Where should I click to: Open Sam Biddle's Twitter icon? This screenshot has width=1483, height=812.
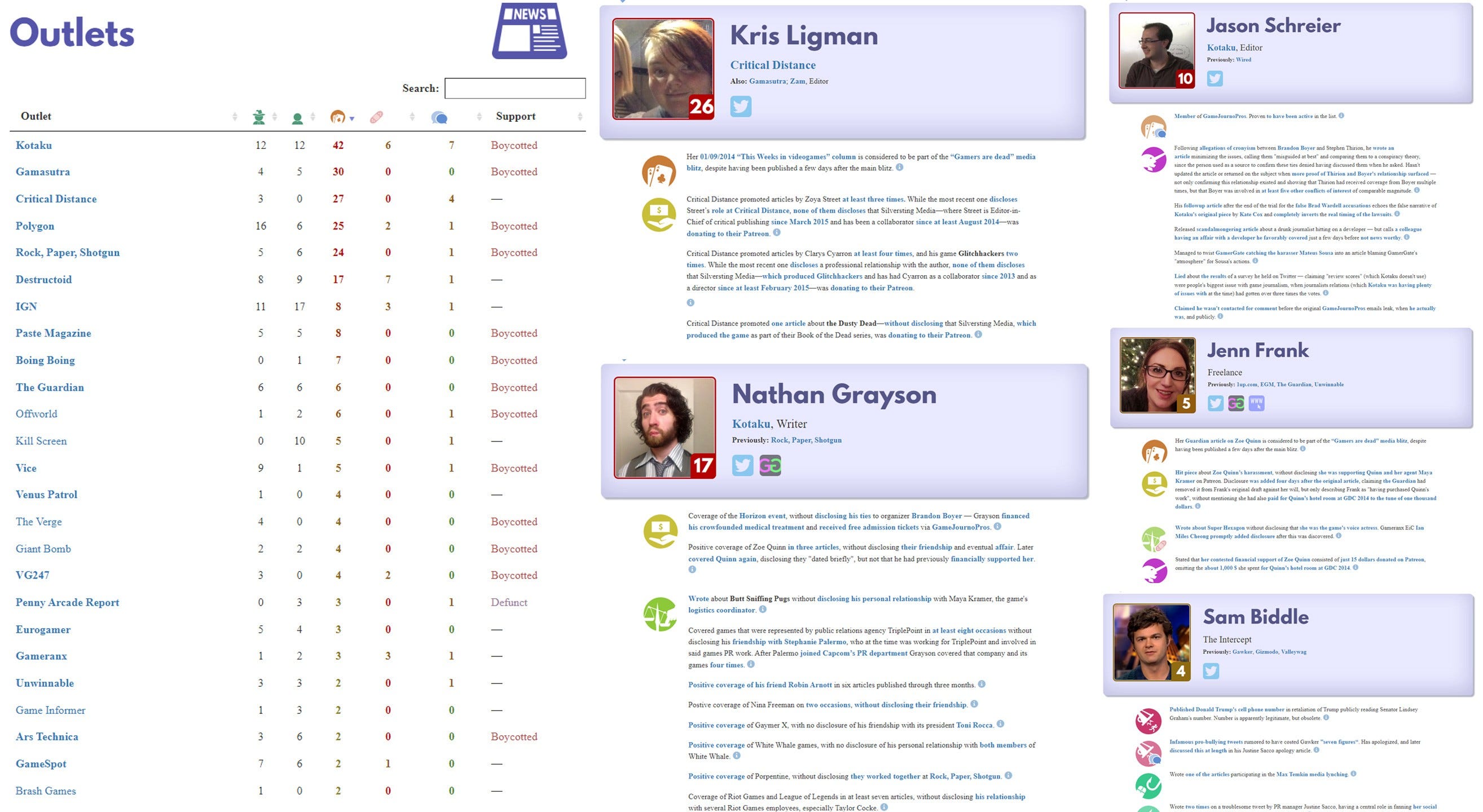pyautogui.click(x=1211, y=670)
